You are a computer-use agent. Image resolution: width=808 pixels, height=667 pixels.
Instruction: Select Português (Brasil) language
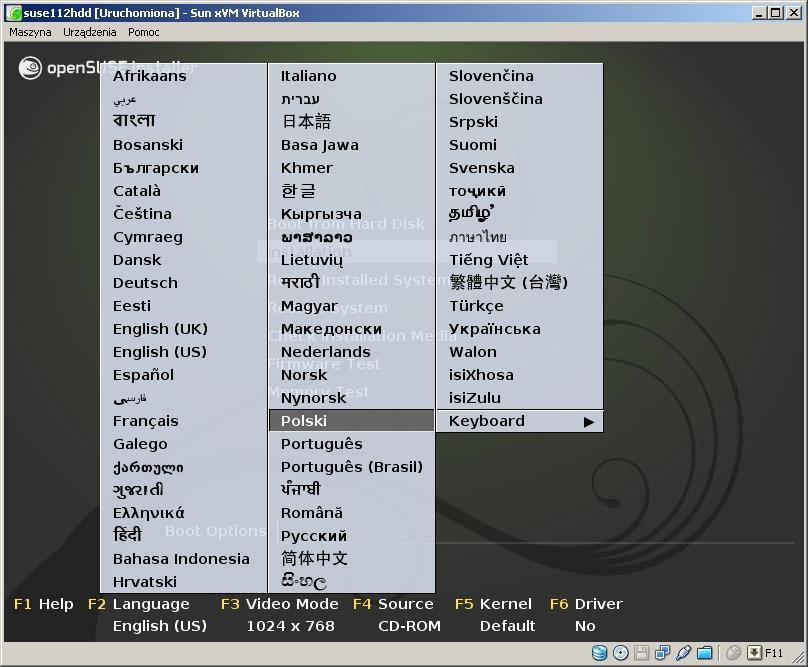tap(351, 467)
